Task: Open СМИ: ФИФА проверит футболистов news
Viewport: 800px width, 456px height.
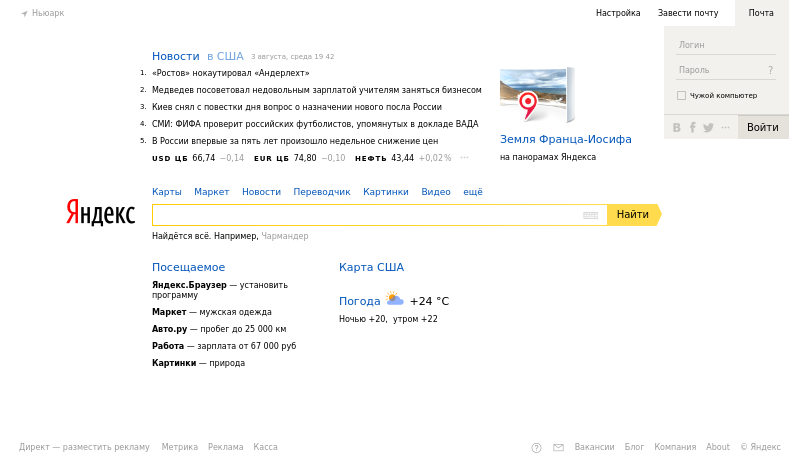Action: pyautogui.click(x=315, y=123)
